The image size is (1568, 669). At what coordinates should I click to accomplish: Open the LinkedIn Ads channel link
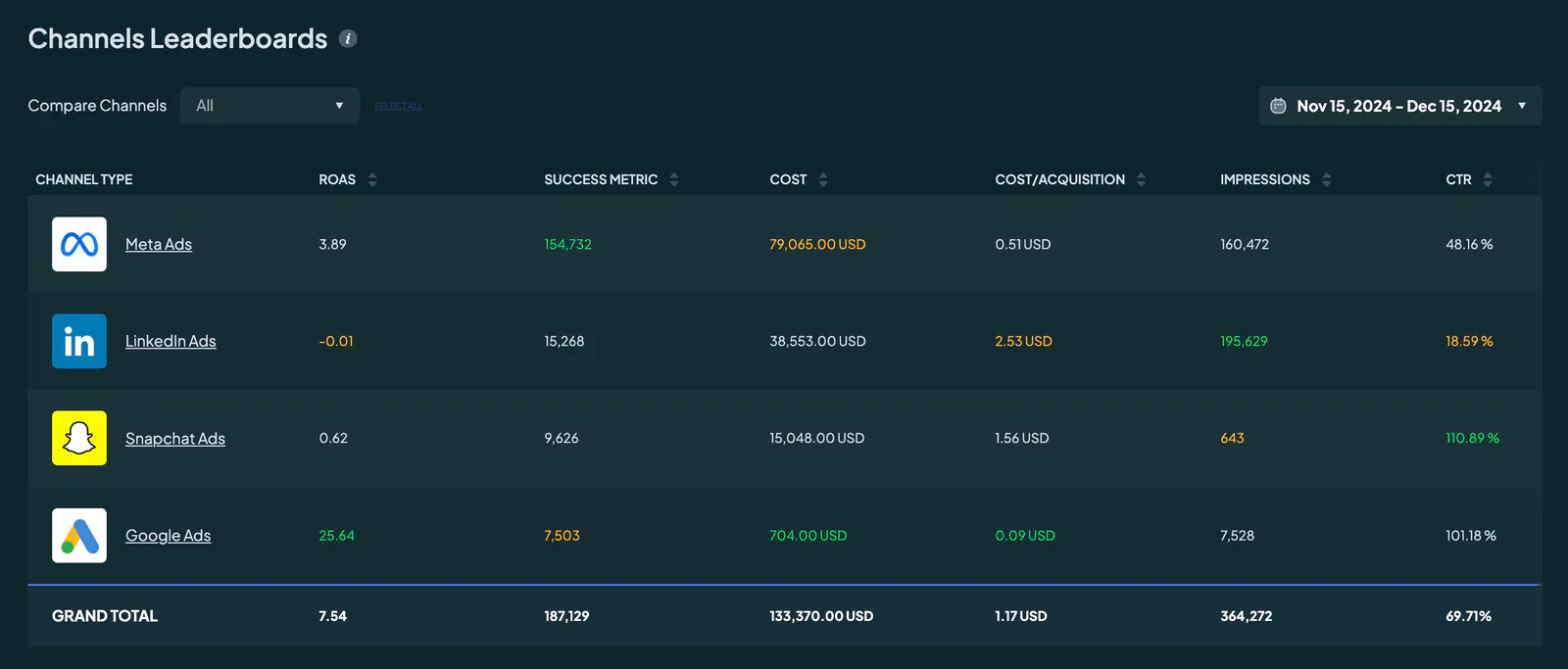[171, 341]
